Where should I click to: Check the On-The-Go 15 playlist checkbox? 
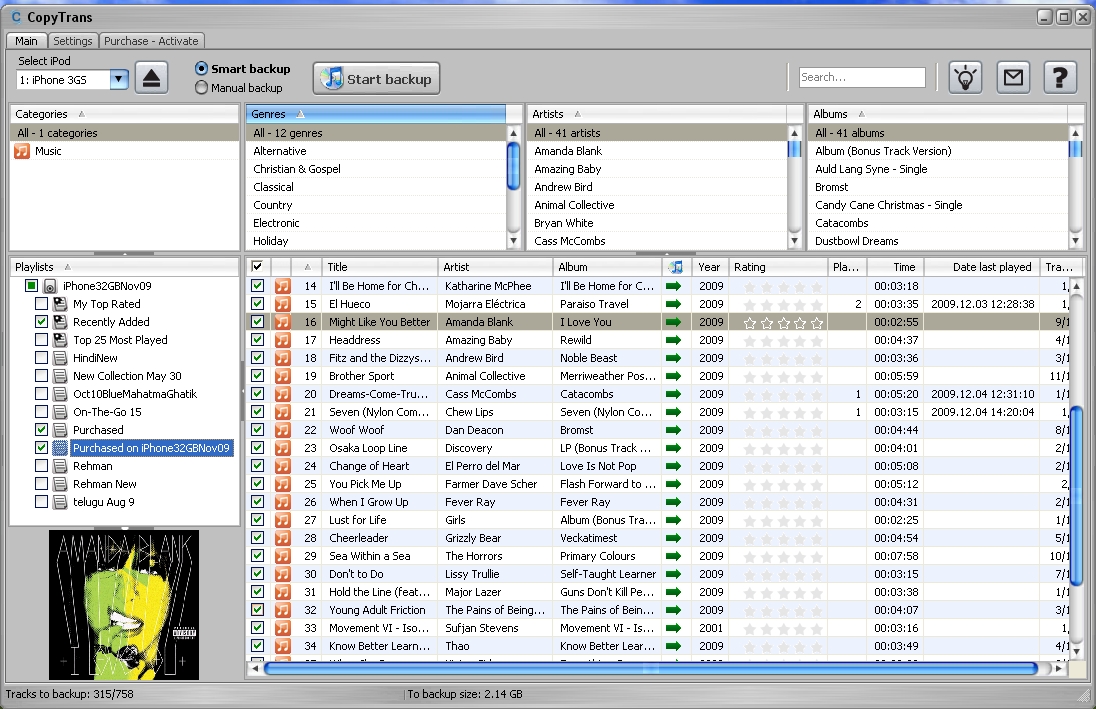pos(41,412)
